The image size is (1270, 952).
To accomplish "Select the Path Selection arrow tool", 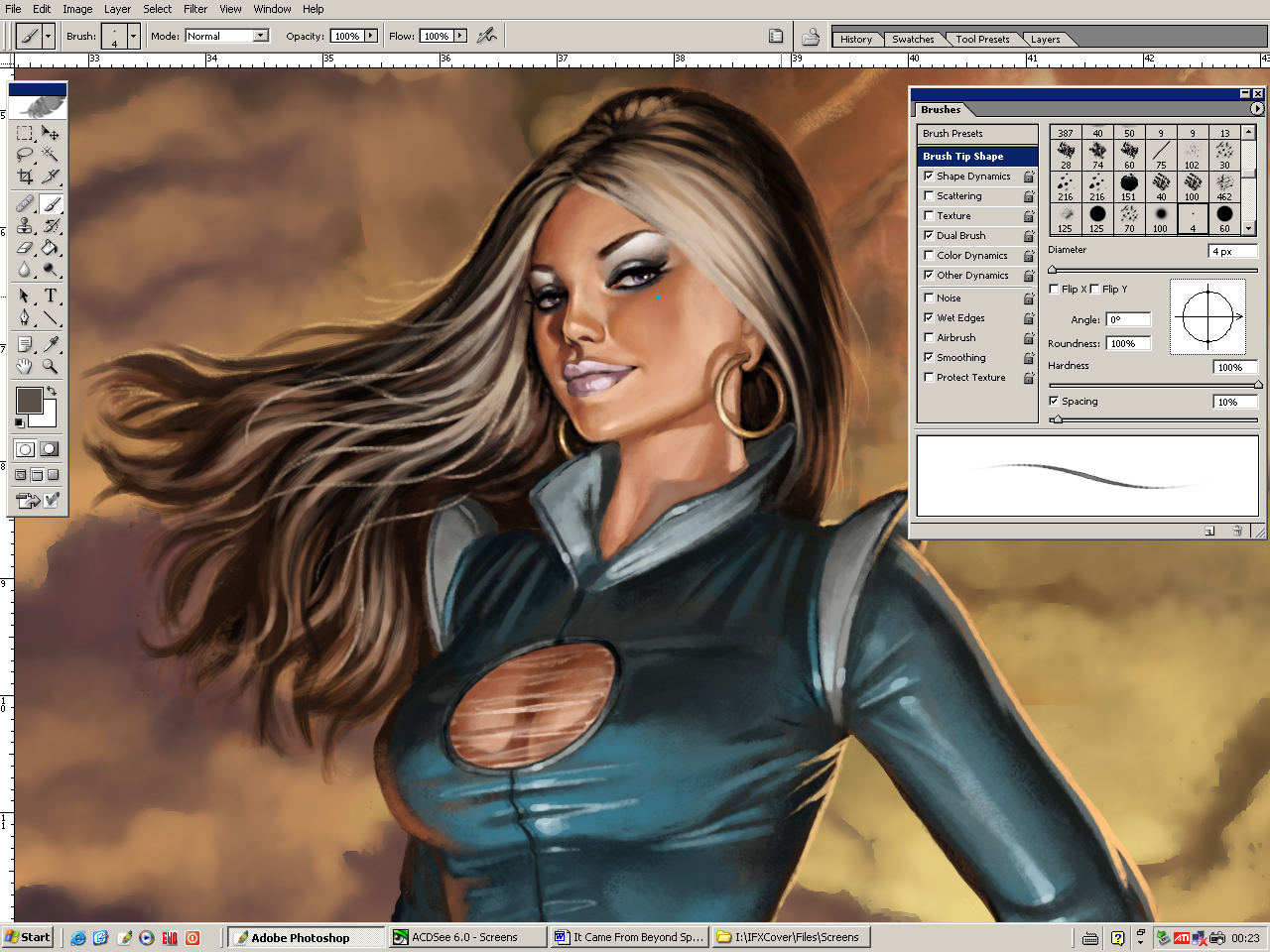I will [x=25, y=297].
